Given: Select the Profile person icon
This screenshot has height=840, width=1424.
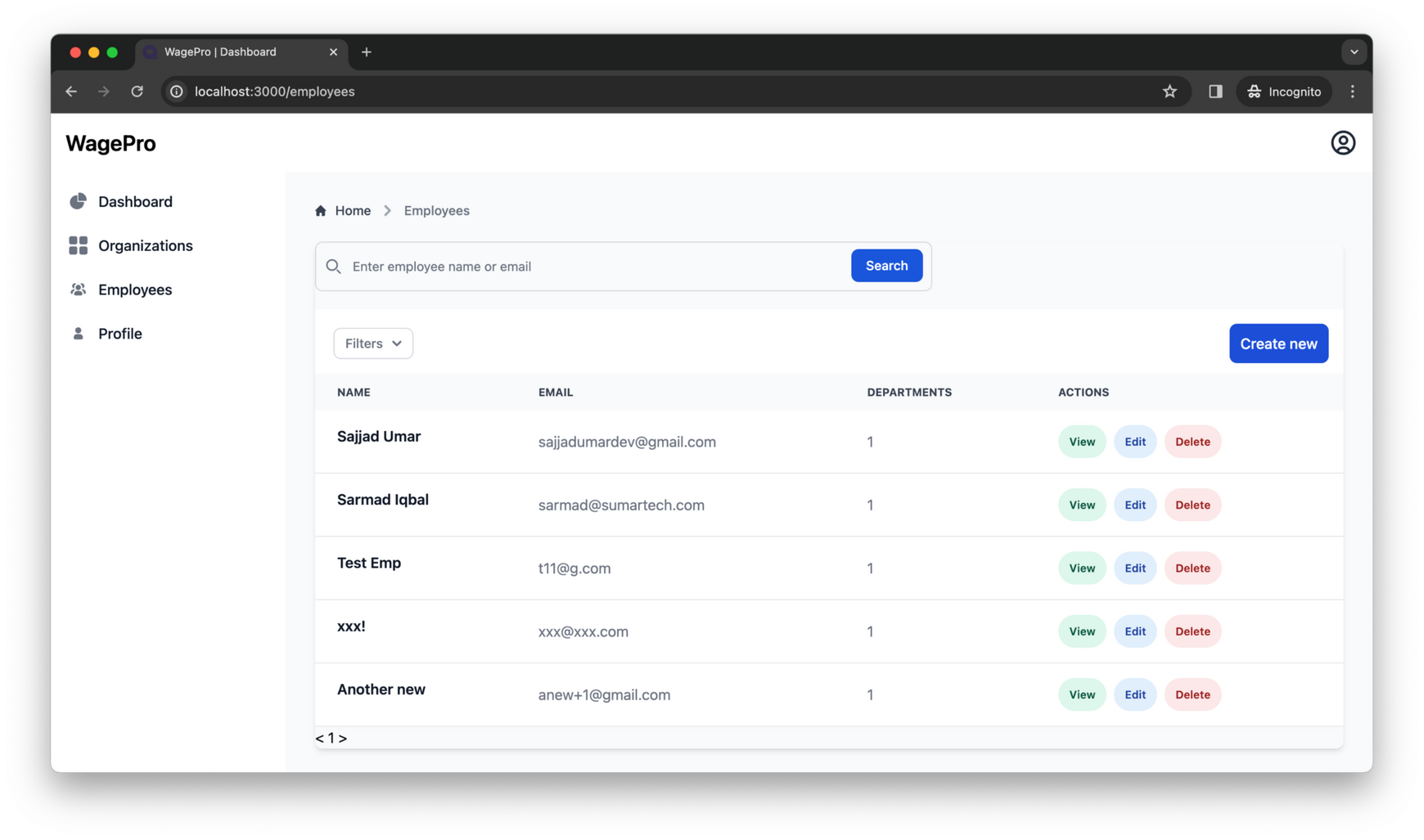Looking at the screenshot, I should pyautogui.click(x=78, y=333).
